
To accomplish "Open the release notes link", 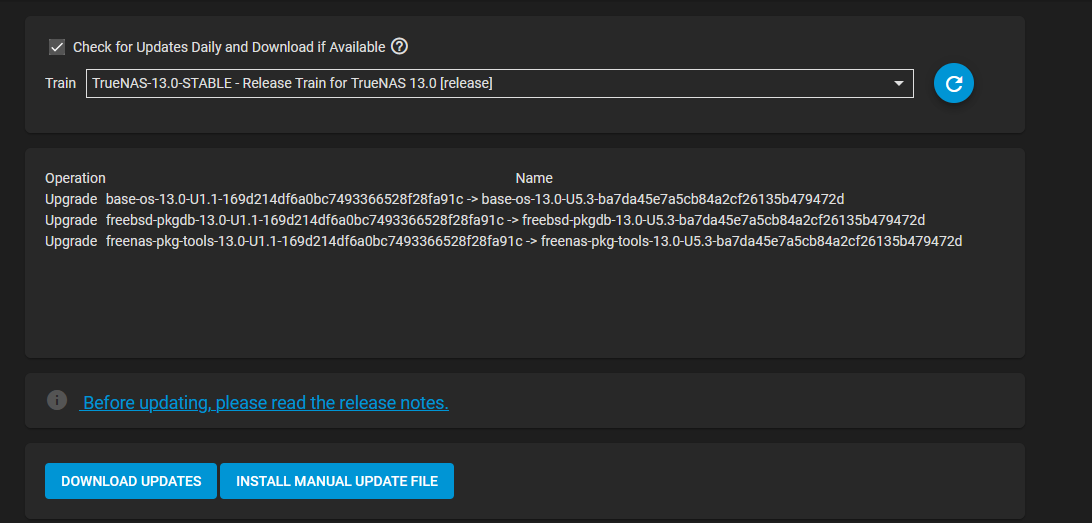I will pos(265,403).
